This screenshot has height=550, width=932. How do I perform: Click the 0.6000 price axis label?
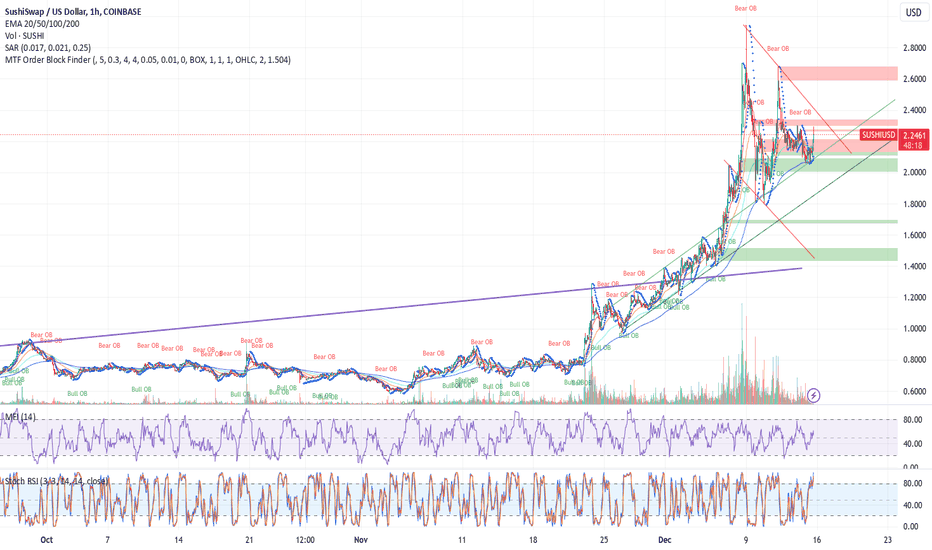914,391
